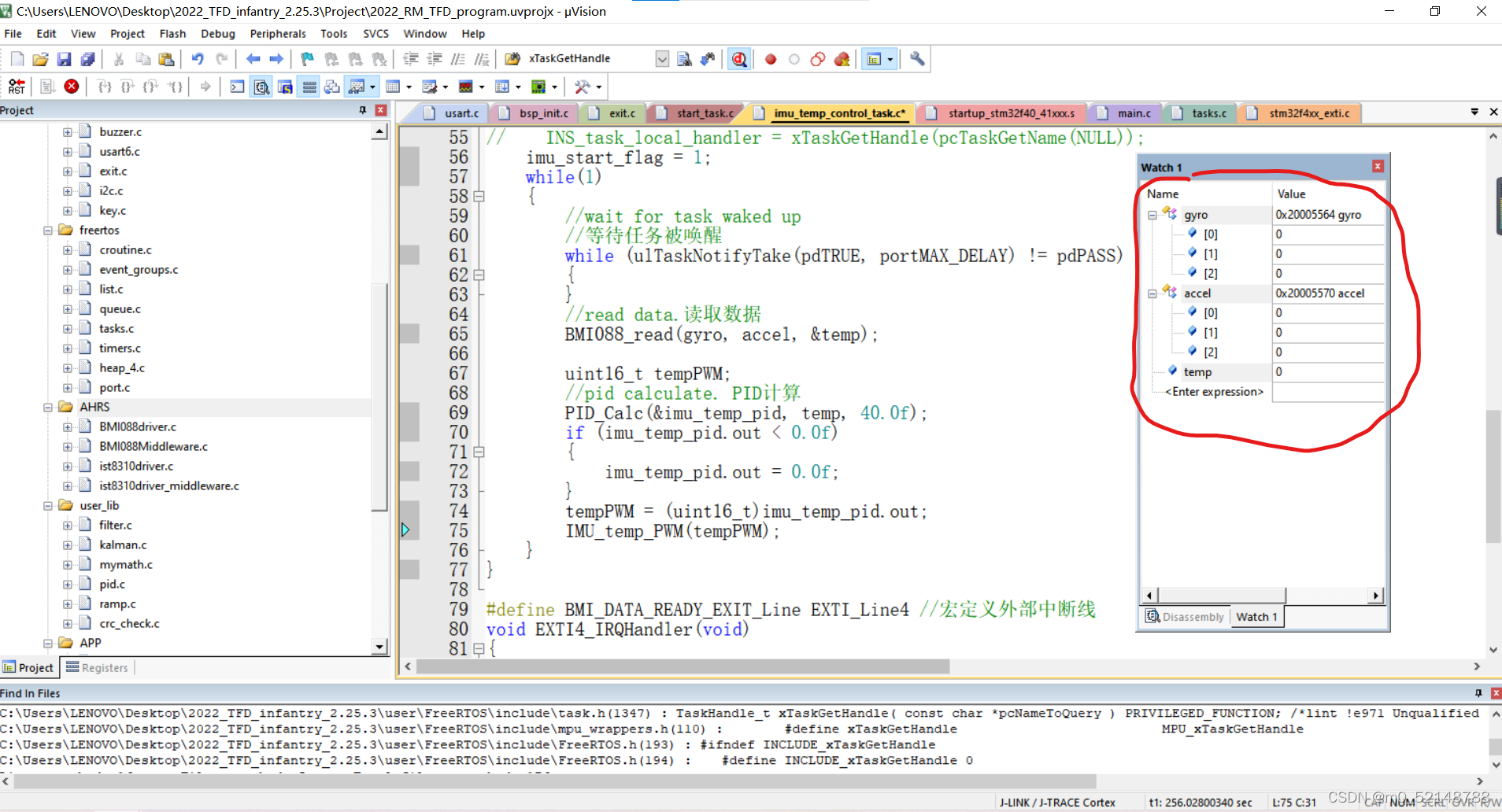Close the Watch 1 window
The width and height of the screenshot is (1502, 812).
point(1378,166)
